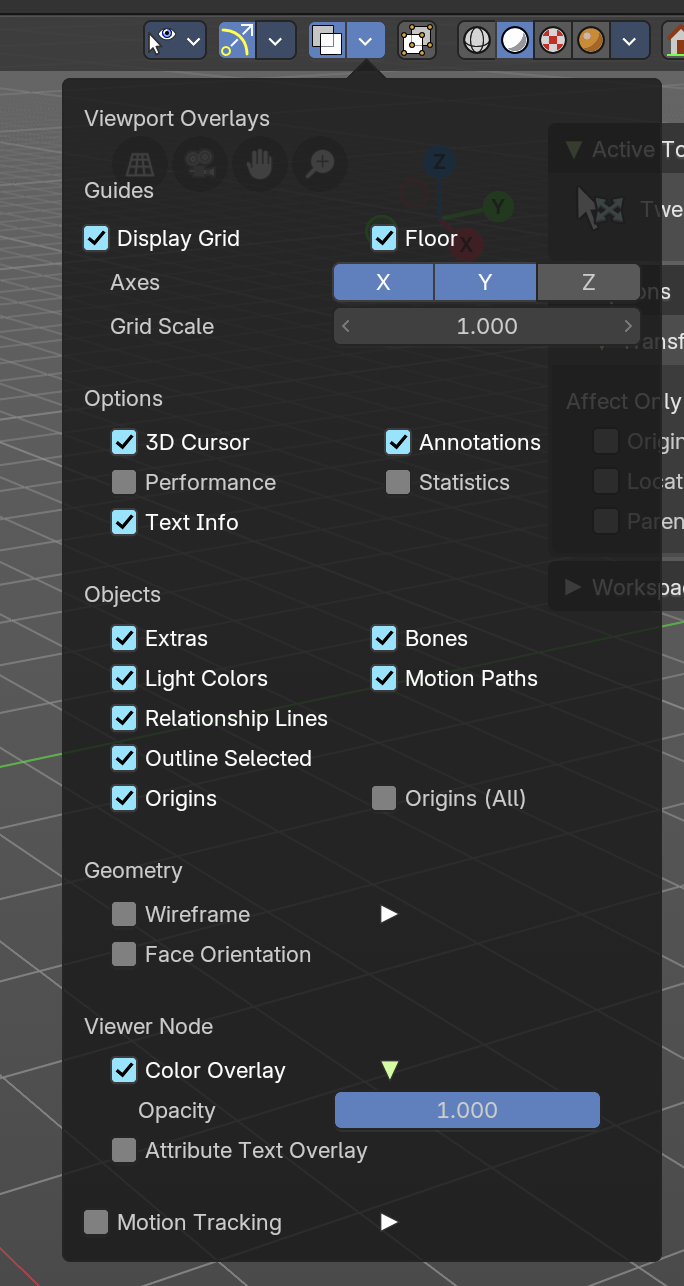Uncheck the Relationship Lines checkbox
This screenshot has width=684, height=1286.
pos(124,718)
